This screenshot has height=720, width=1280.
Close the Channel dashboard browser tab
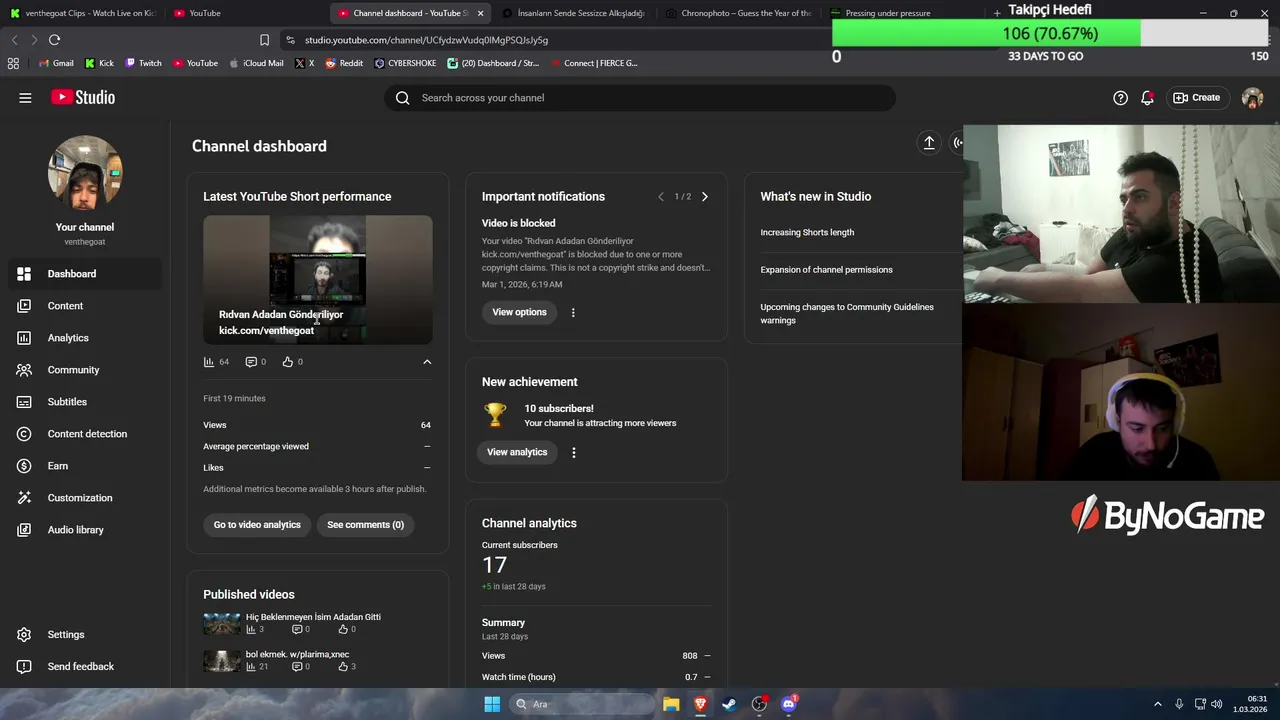coord(480,13)
